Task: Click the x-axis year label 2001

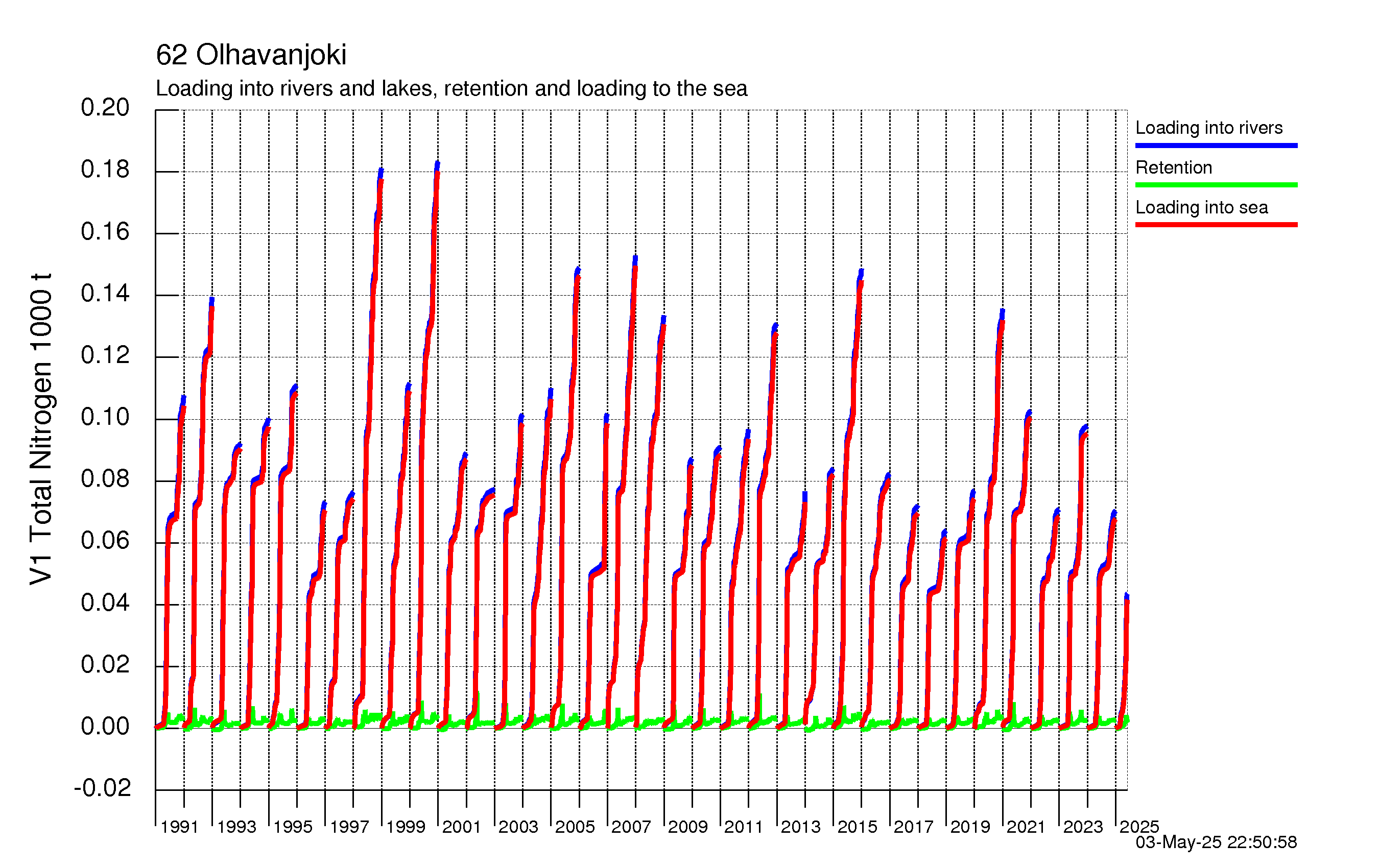Action: pos(462,827)
